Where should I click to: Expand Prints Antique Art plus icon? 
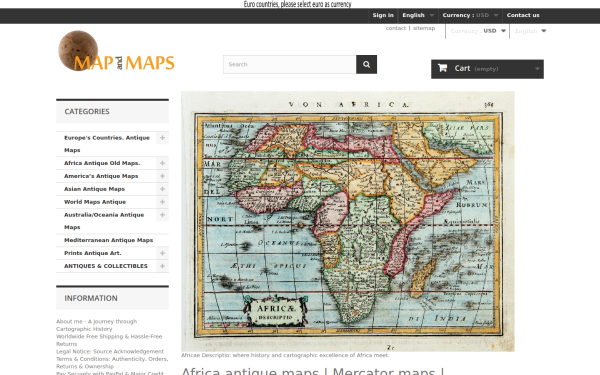point(162,253)
